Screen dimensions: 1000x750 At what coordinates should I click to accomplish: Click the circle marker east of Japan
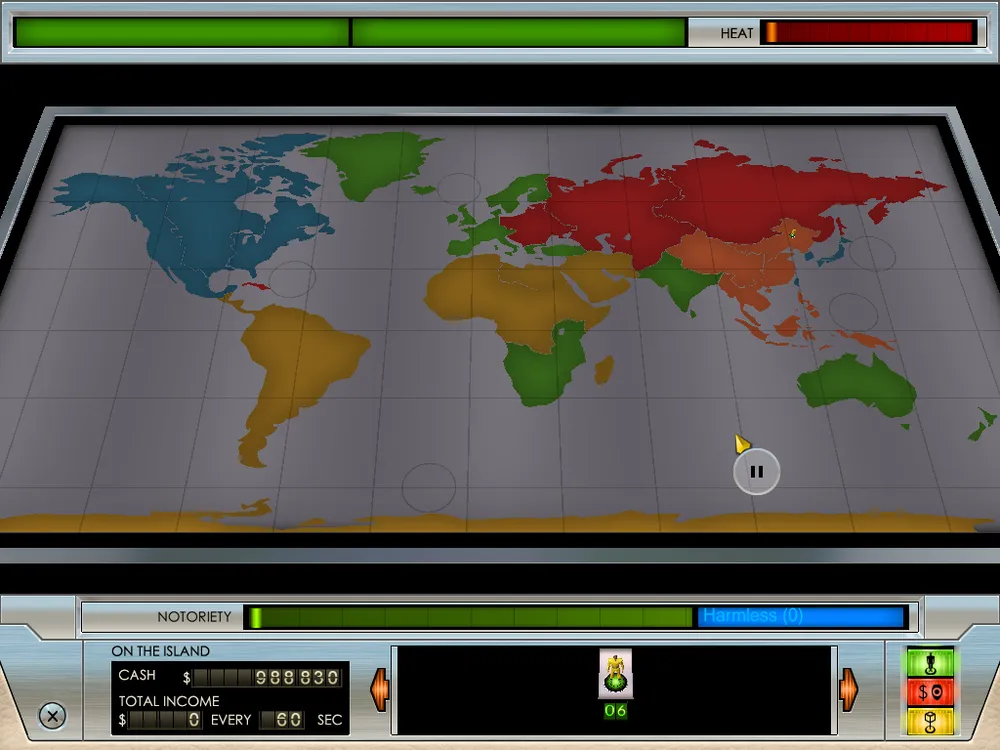(872, 253)
